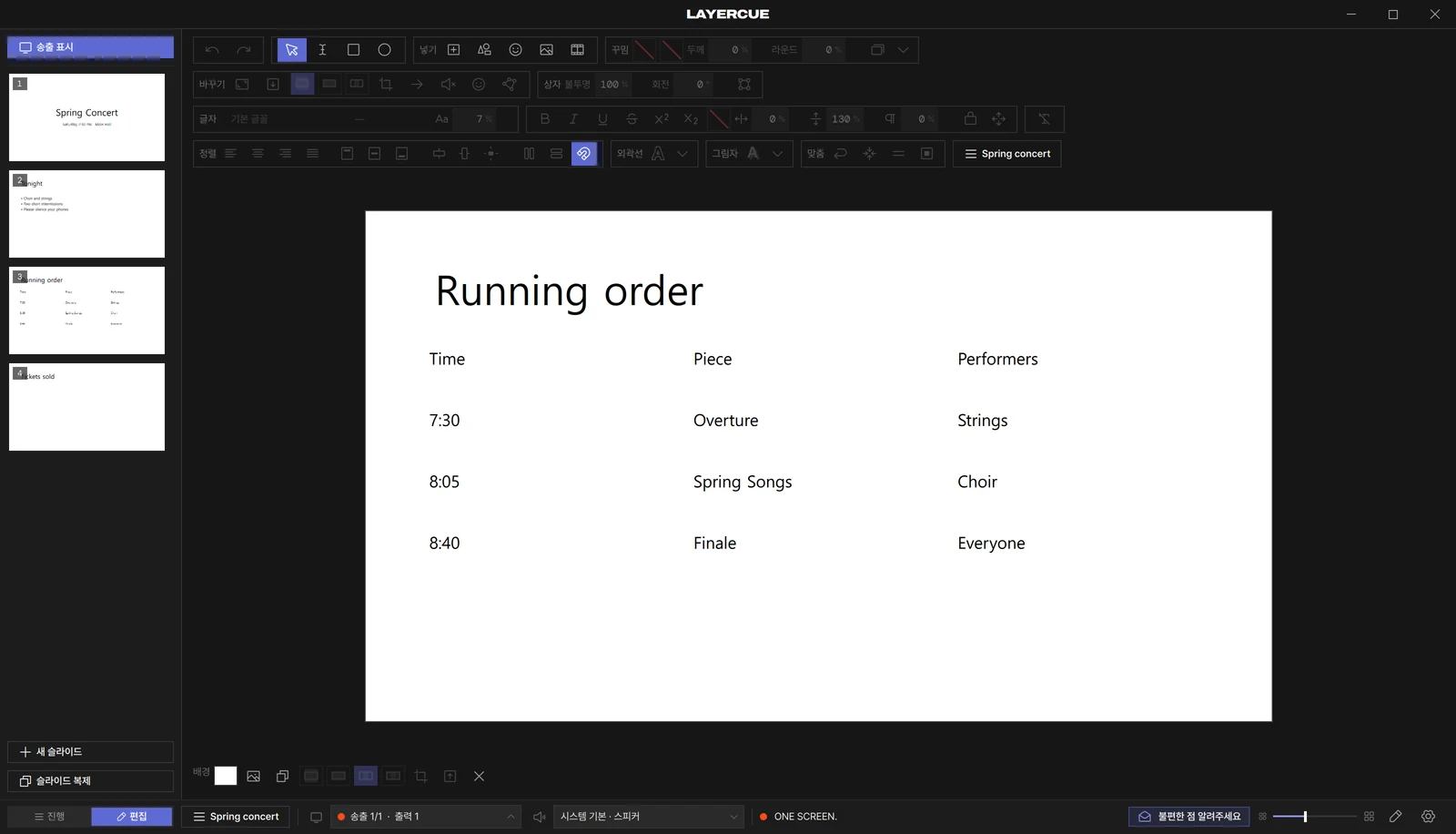Open the 송출 1/1 출력 1 dropdown
Viewport: 1456px width, 834px height.
425,817
